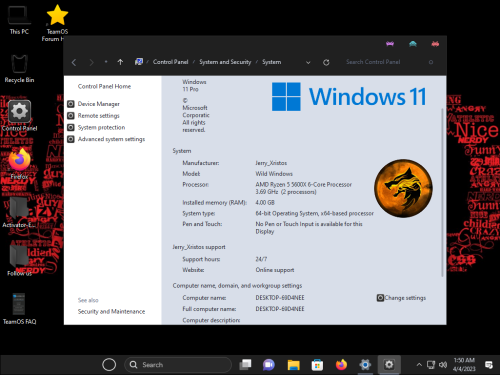The width and height of the screenshot is (500, 375).
Task: Open Device Manager link
Action: (99, 104)
